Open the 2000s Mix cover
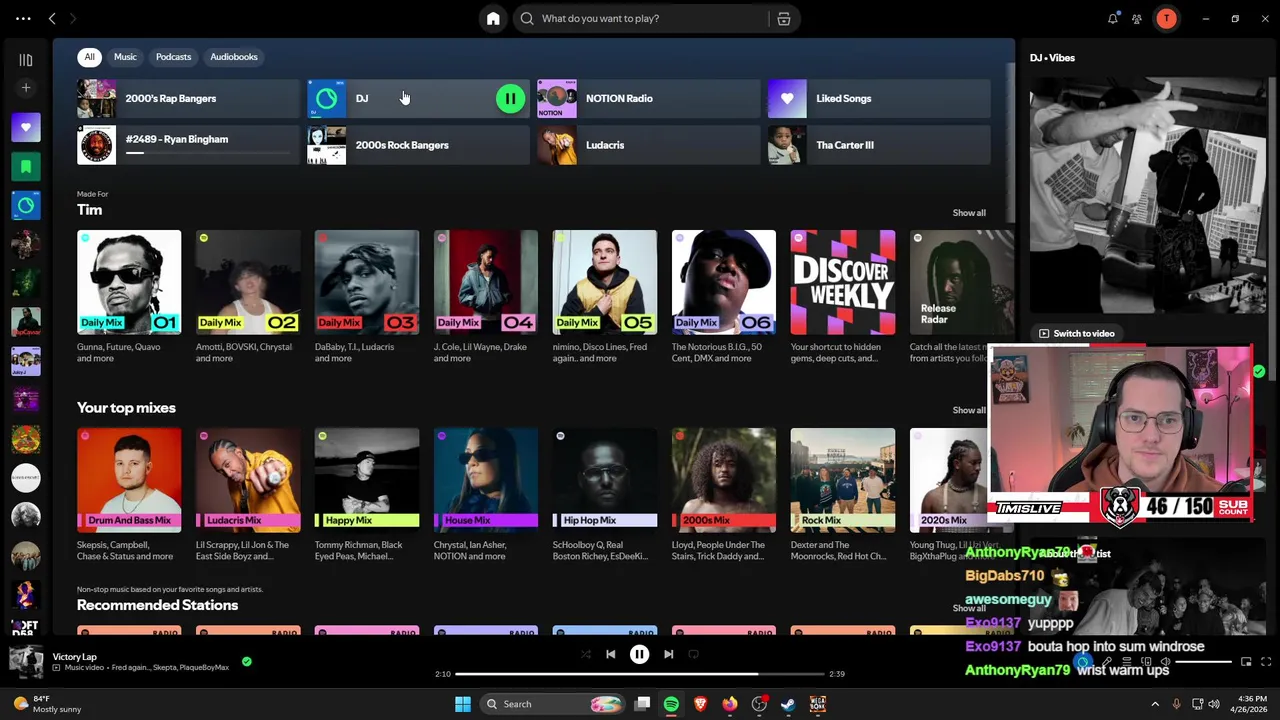This screenshot has height=720, width=1280. [x=724, y=480]
